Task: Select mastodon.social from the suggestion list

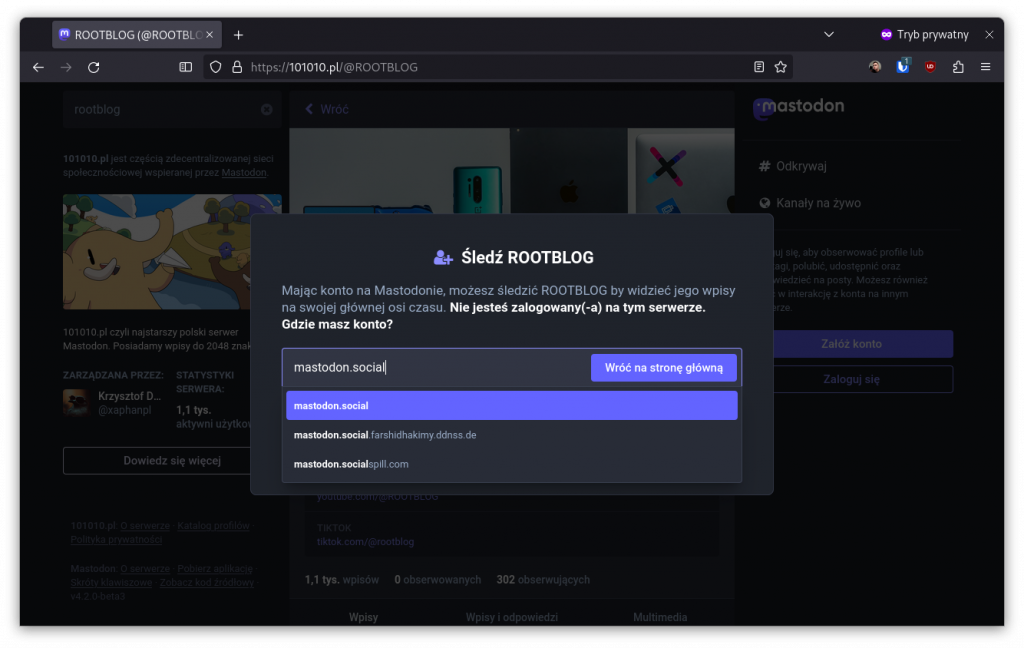Action: (511, 405)
